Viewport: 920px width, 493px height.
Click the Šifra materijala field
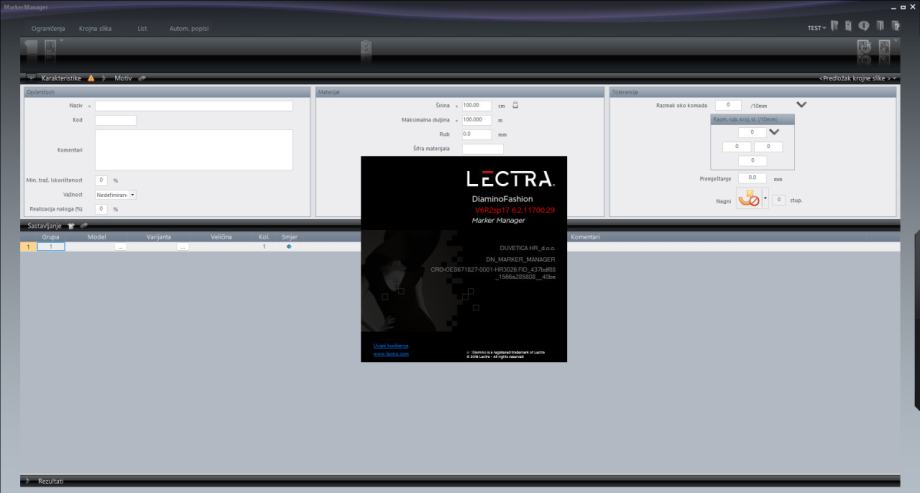coord(482,148)
